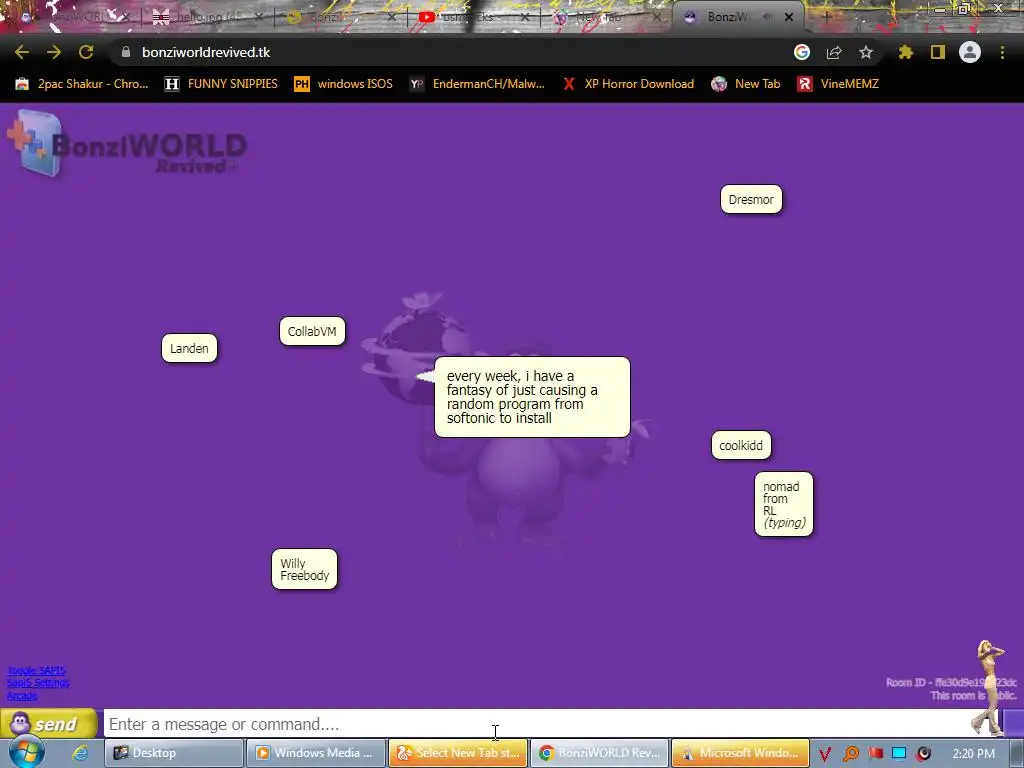Open the New Tab bookmark
Image resolution: width=1024 pixels, height=768 pixels.
click(x=746, y=84)
